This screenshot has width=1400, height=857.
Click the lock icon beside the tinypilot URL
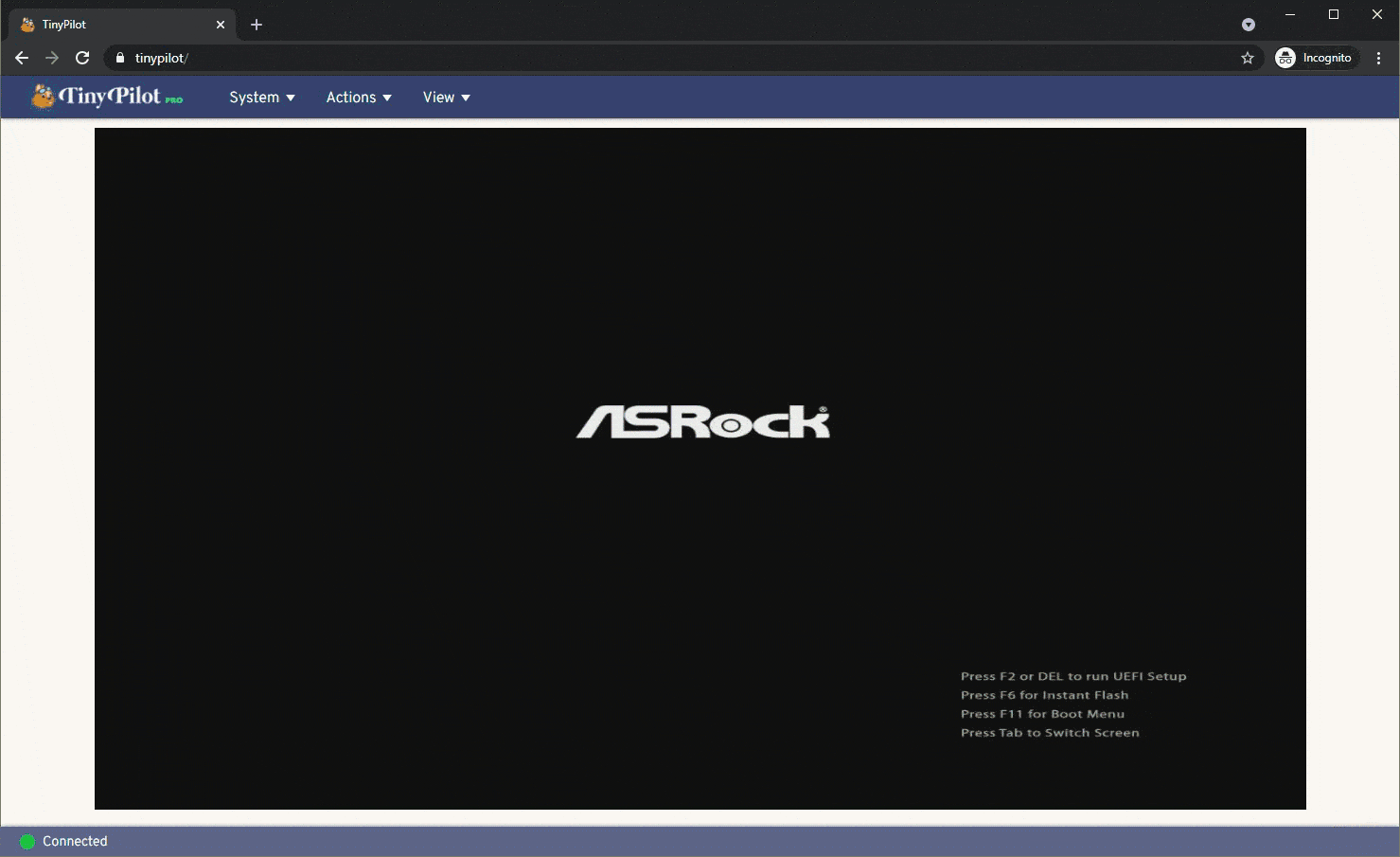pyautogui.click(x=119, y=58)
